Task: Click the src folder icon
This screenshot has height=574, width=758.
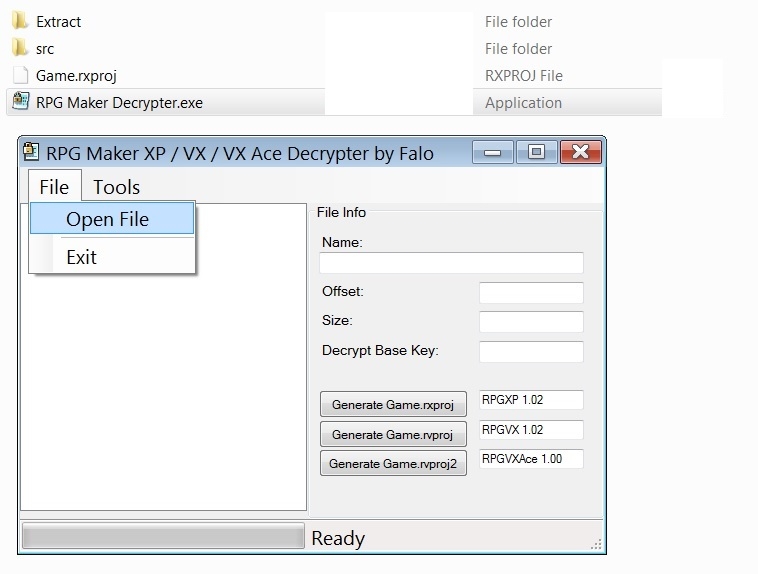Action: [20, 48]
